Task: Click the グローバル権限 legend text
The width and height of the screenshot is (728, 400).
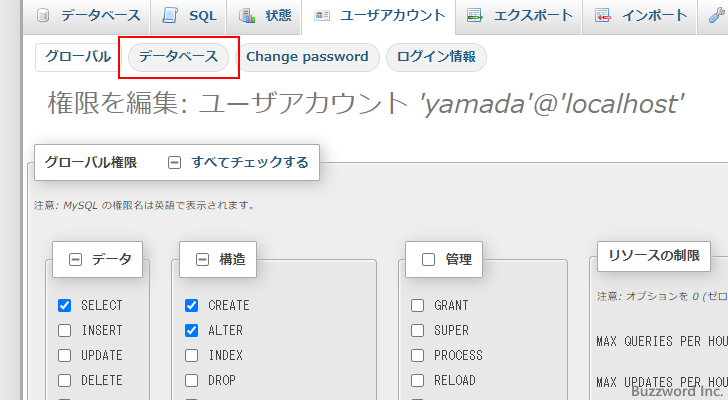Action: point(91,162)
